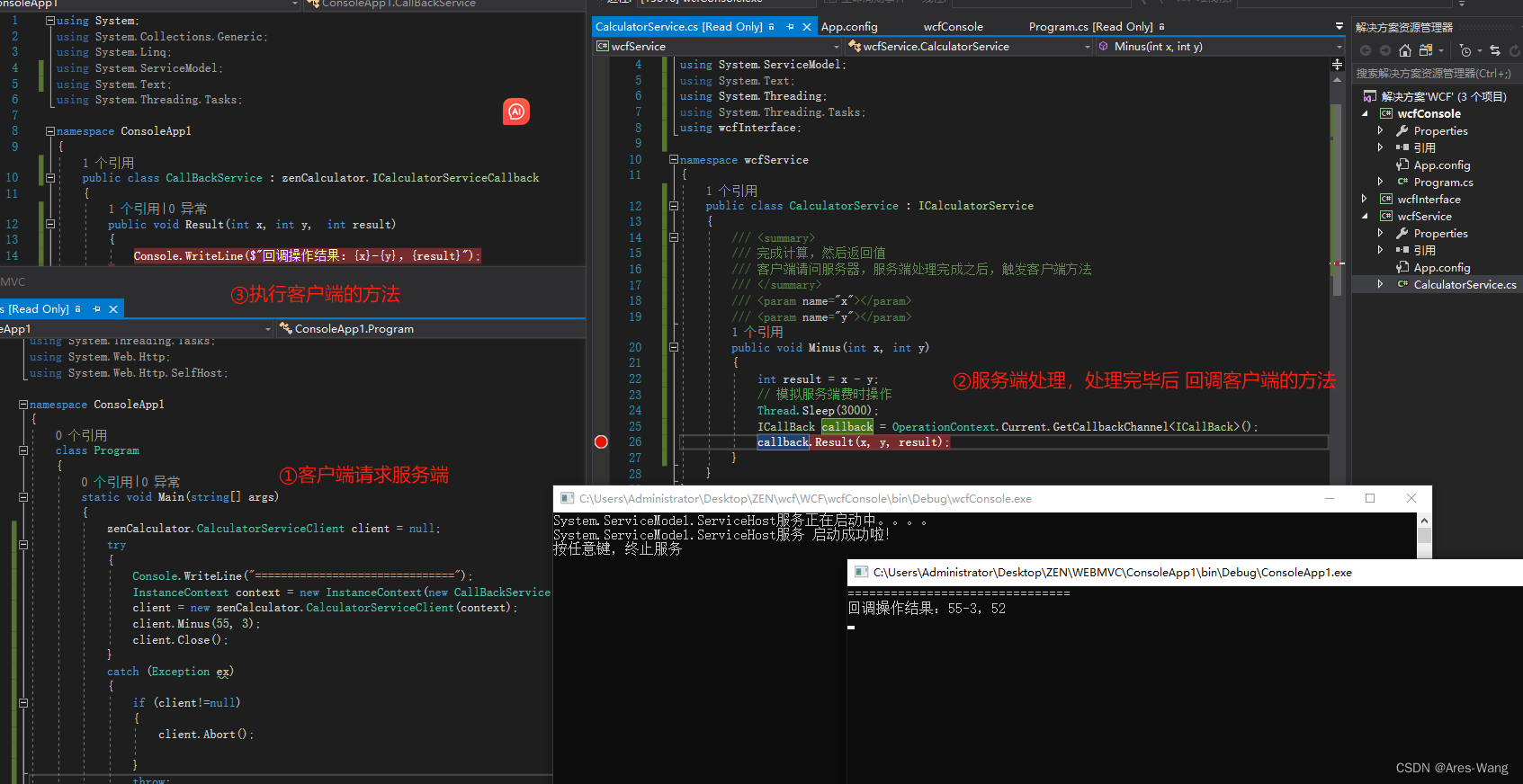This screenshot has width=1523, height=784.
Task: Switch to the App.config editor tab
Action: [849, 27]
